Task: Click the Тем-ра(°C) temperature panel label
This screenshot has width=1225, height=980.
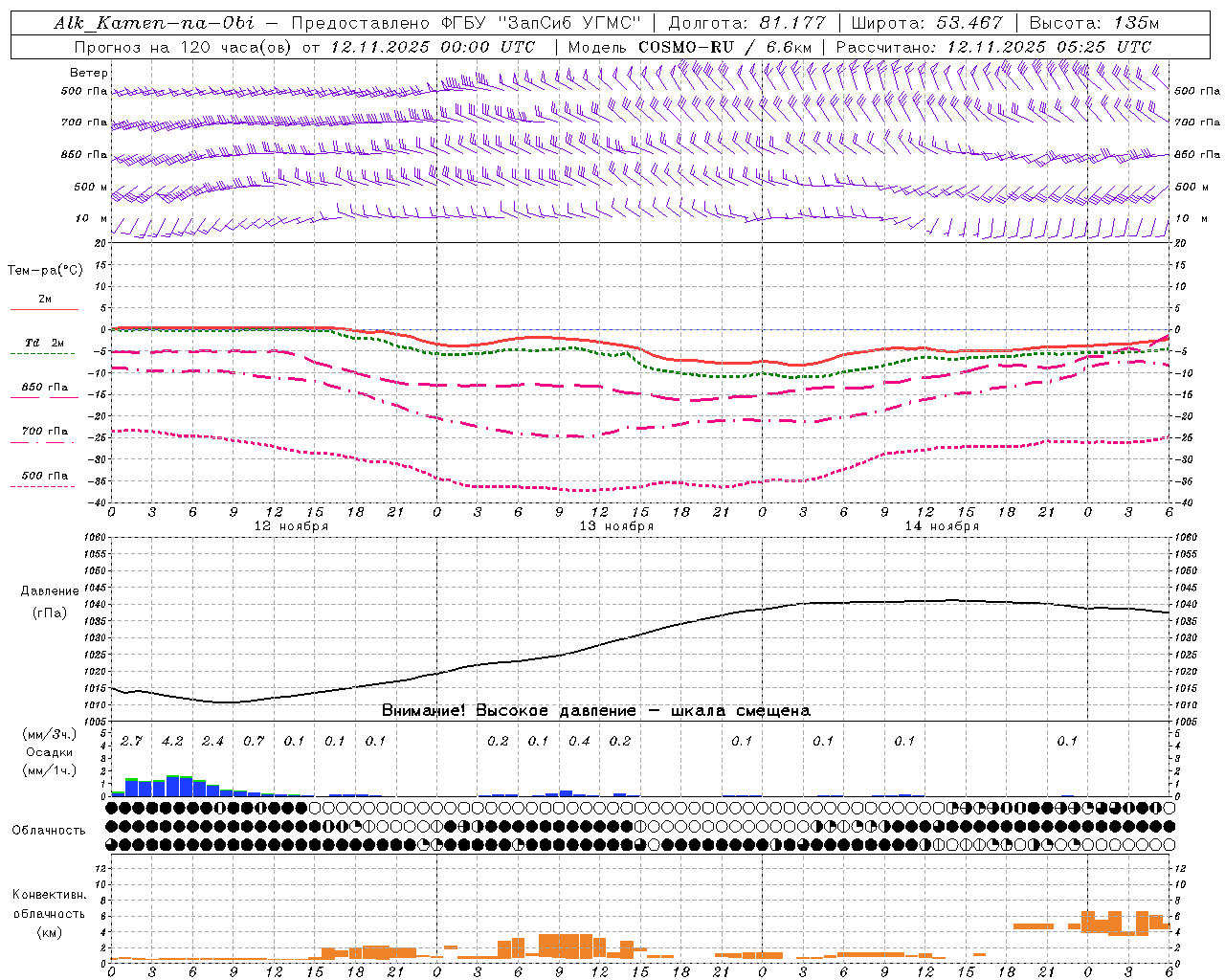Action: pos(45,271)
